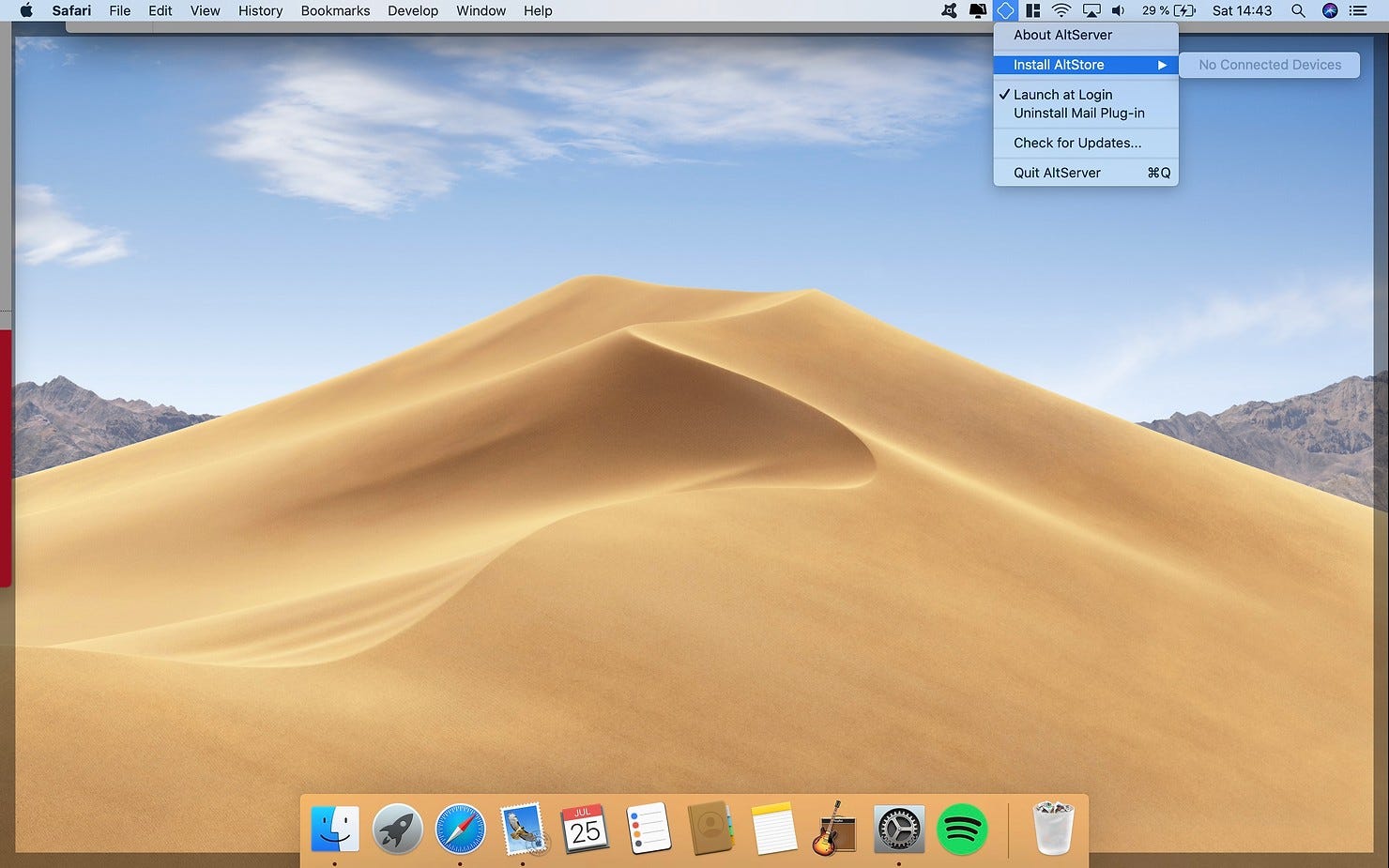Image resolution: width=1389 pixels, height=868 pixels.
Task: Click the battery charging status icon
Action: pyautogui.click(x=1184, y=10)
